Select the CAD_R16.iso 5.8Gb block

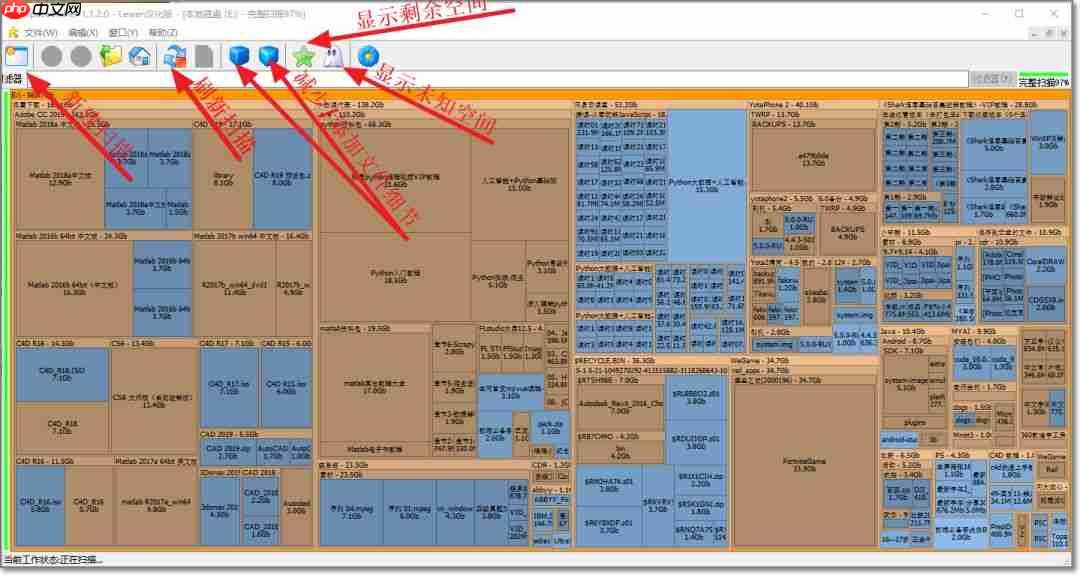click(40, 505)
